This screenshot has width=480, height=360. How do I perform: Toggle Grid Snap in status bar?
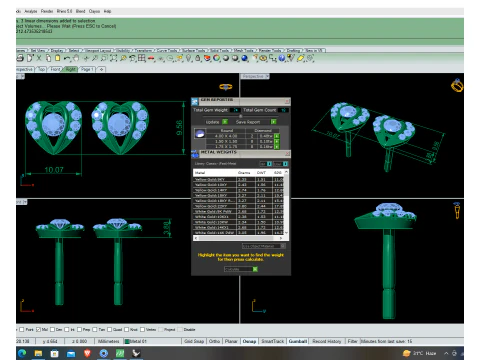[x=194, y=341]
